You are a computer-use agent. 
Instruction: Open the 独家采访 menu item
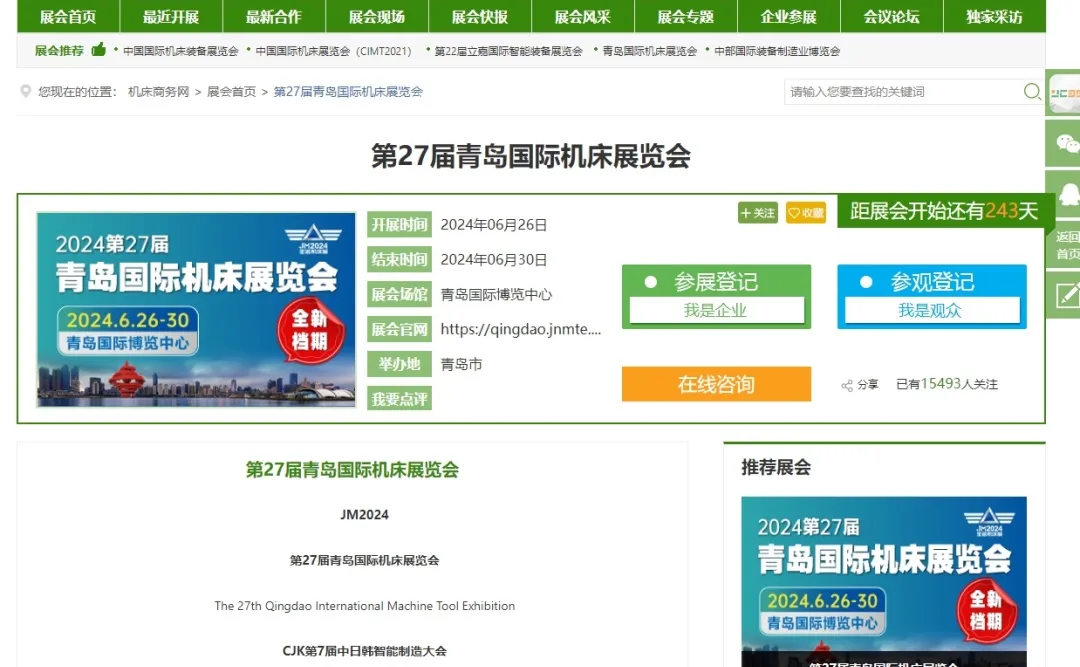pyautogui.click(x=994, y=17)
